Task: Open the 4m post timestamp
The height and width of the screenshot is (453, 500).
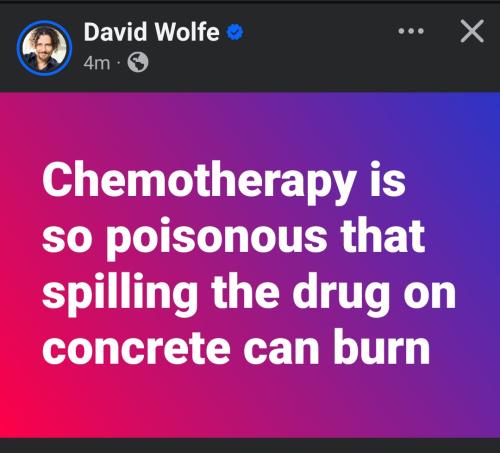Action: 97,63
